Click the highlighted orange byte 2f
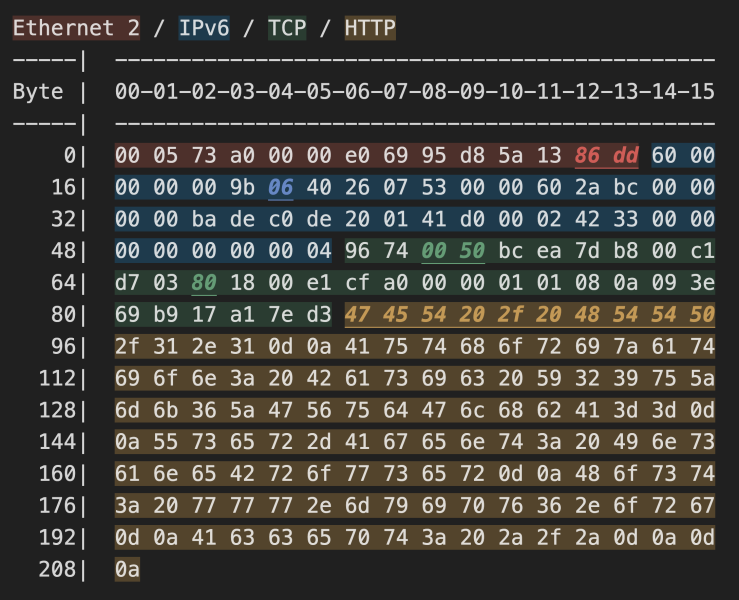The width and height of the screenshot is (739, 600). (x=510, y=314)
